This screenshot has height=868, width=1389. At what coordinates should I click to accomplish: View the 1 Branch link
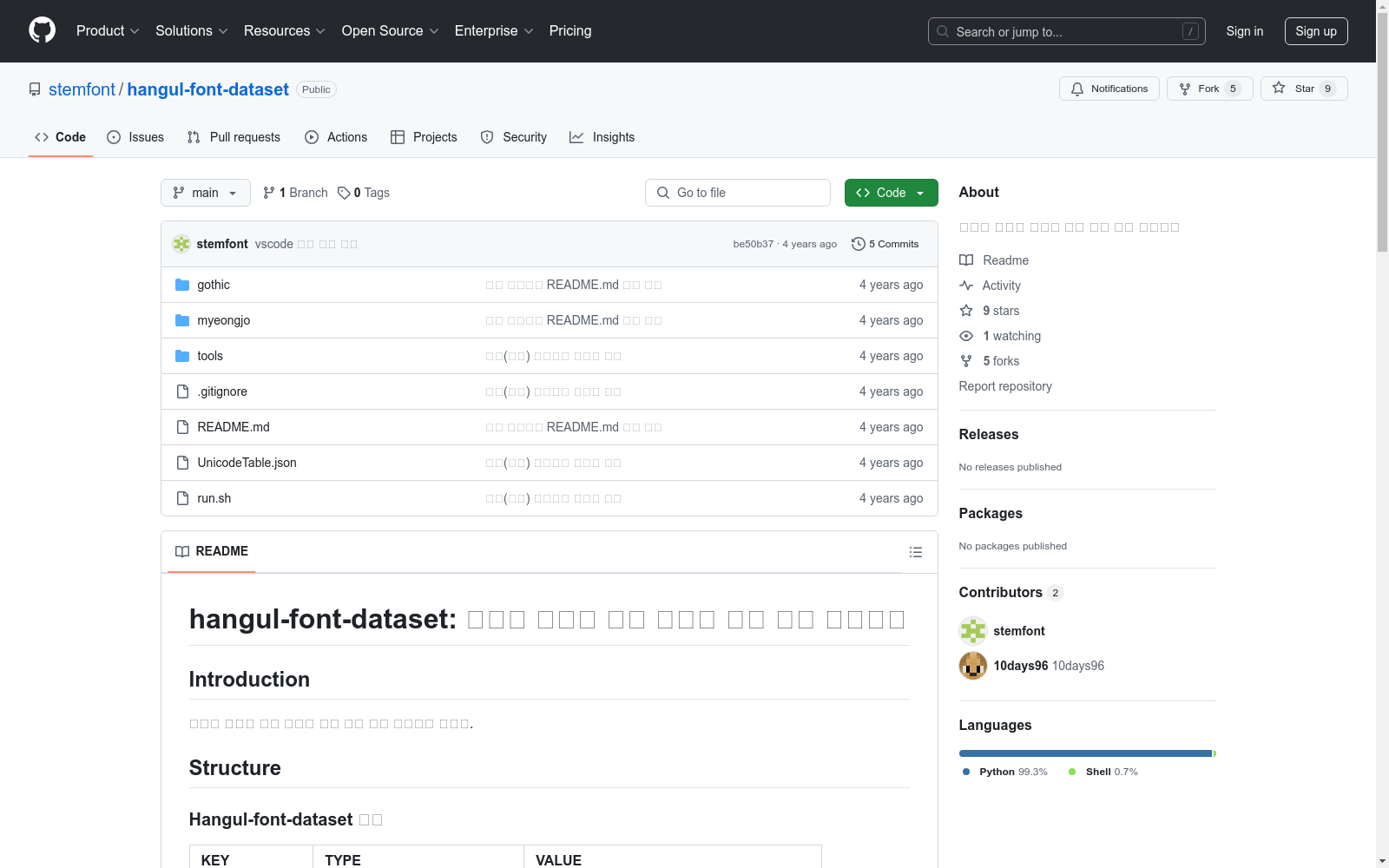295,193
